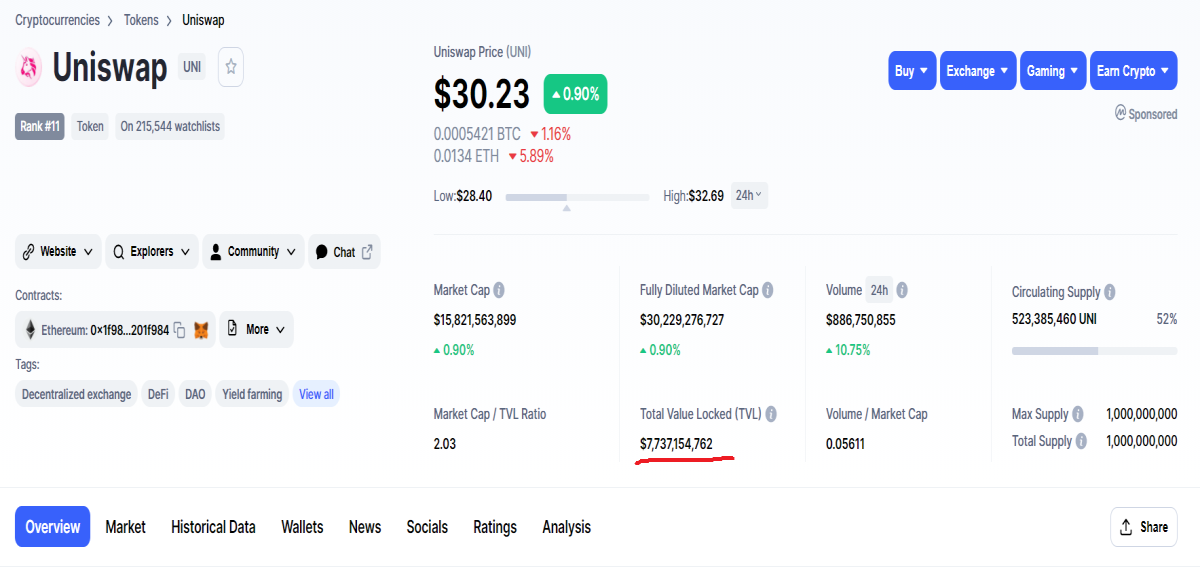
Task: Click the fully diluted value $30,229,276,727
Action: [682, 320]
